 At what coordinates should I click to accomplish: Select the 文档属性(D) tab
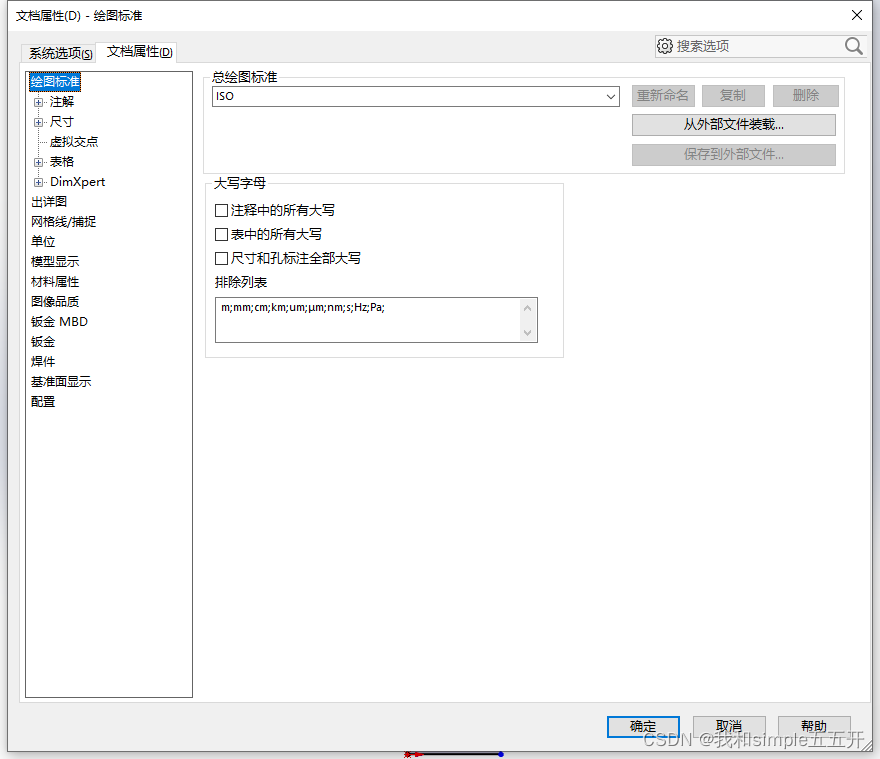point(139,52)
